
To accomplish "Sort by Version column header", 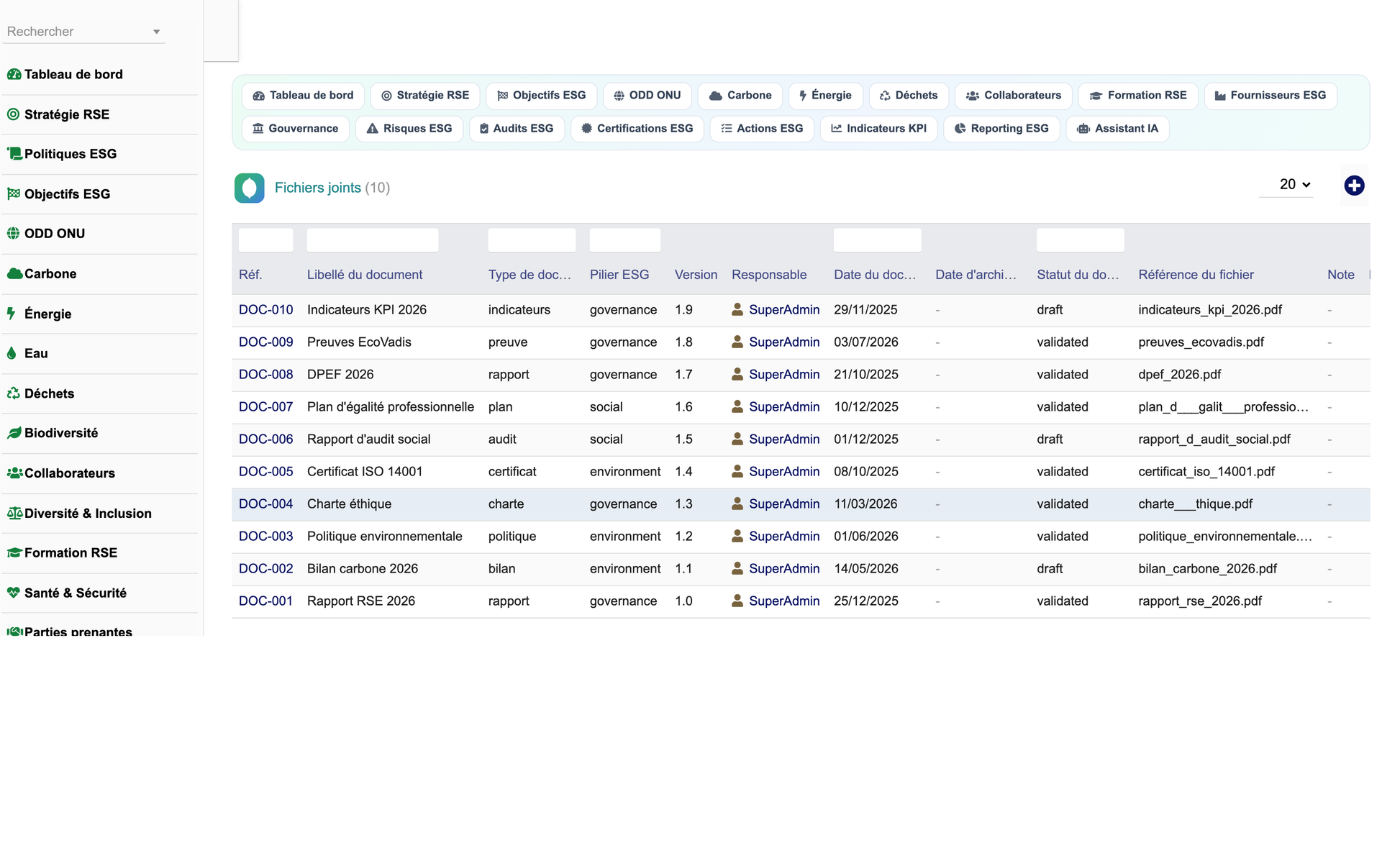I will pyautogui.click(x=696, y=275).
